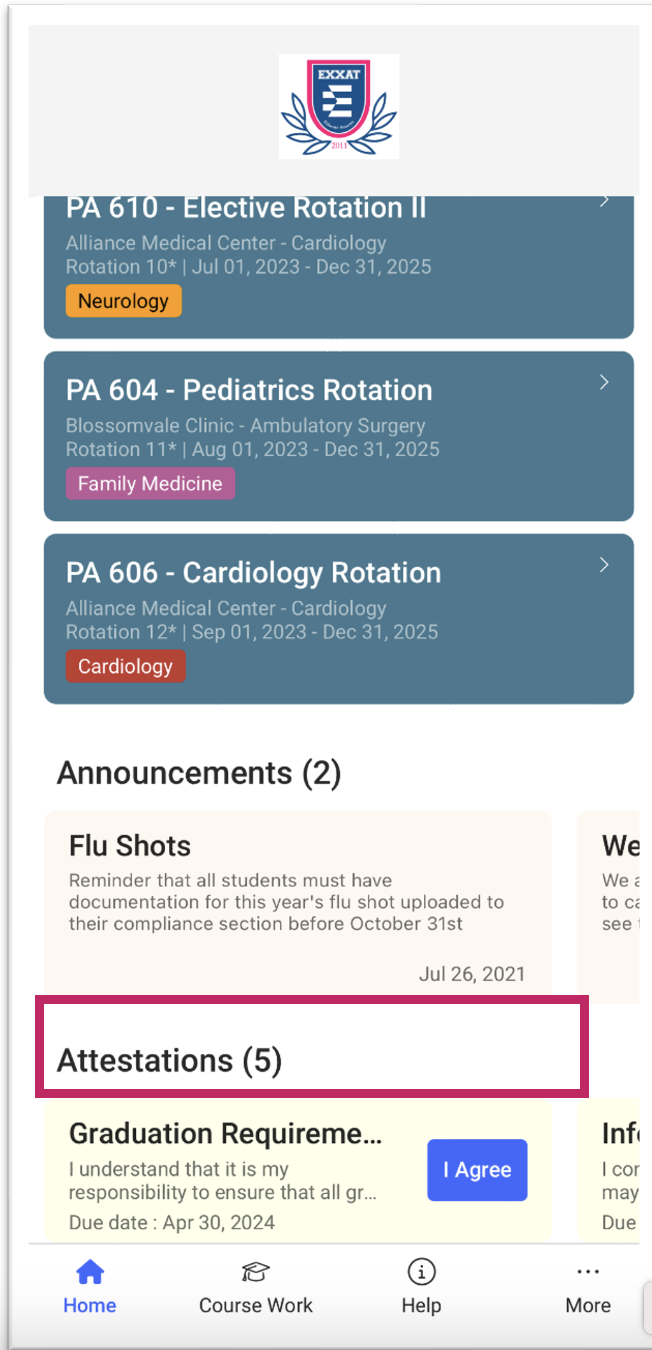Open PA 606 - Cardiology Rotation title
Screen dimensions: 652x1350
point(253,573)
